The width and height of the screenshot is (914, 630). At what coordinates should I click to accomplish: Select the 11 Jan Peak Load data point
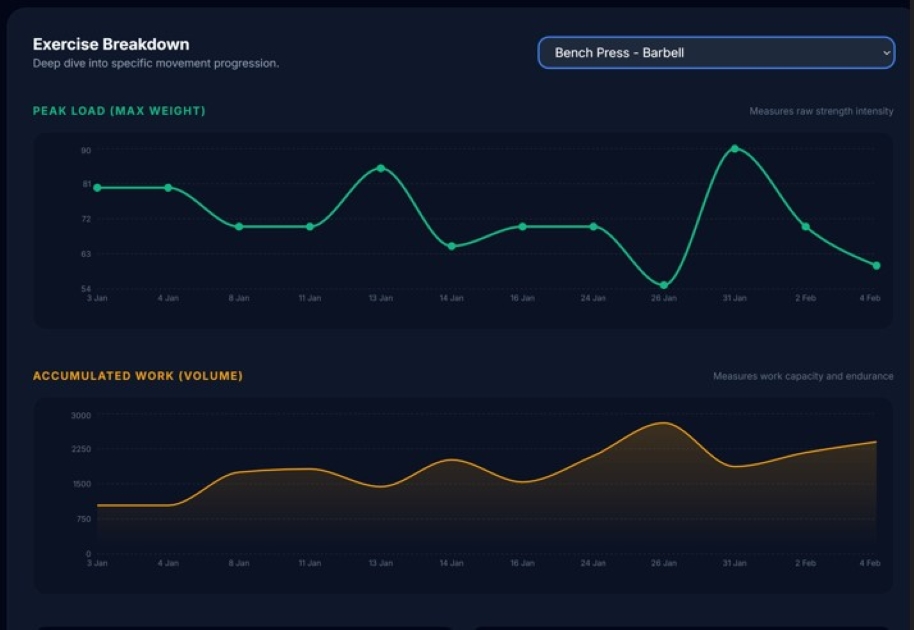coord(310,227)
